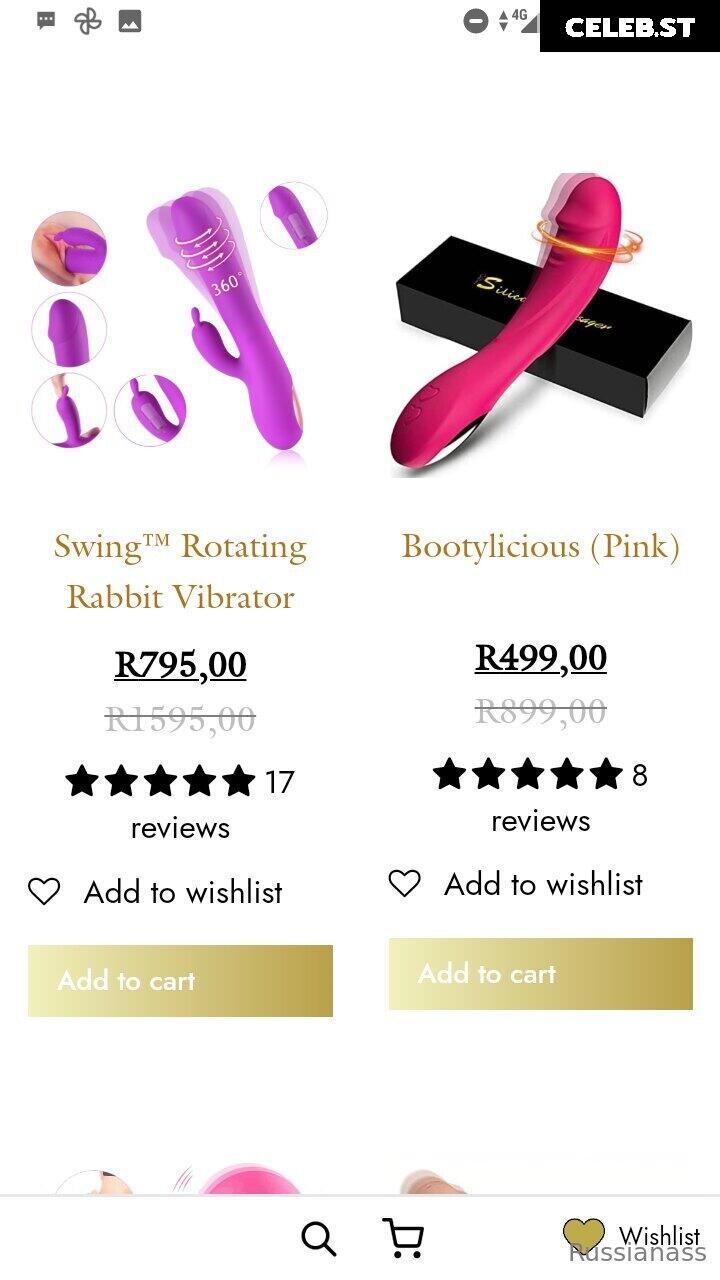Open the search magnifier icon
Viewport: 720px width, 1280px height.
tap(319, 1239)
